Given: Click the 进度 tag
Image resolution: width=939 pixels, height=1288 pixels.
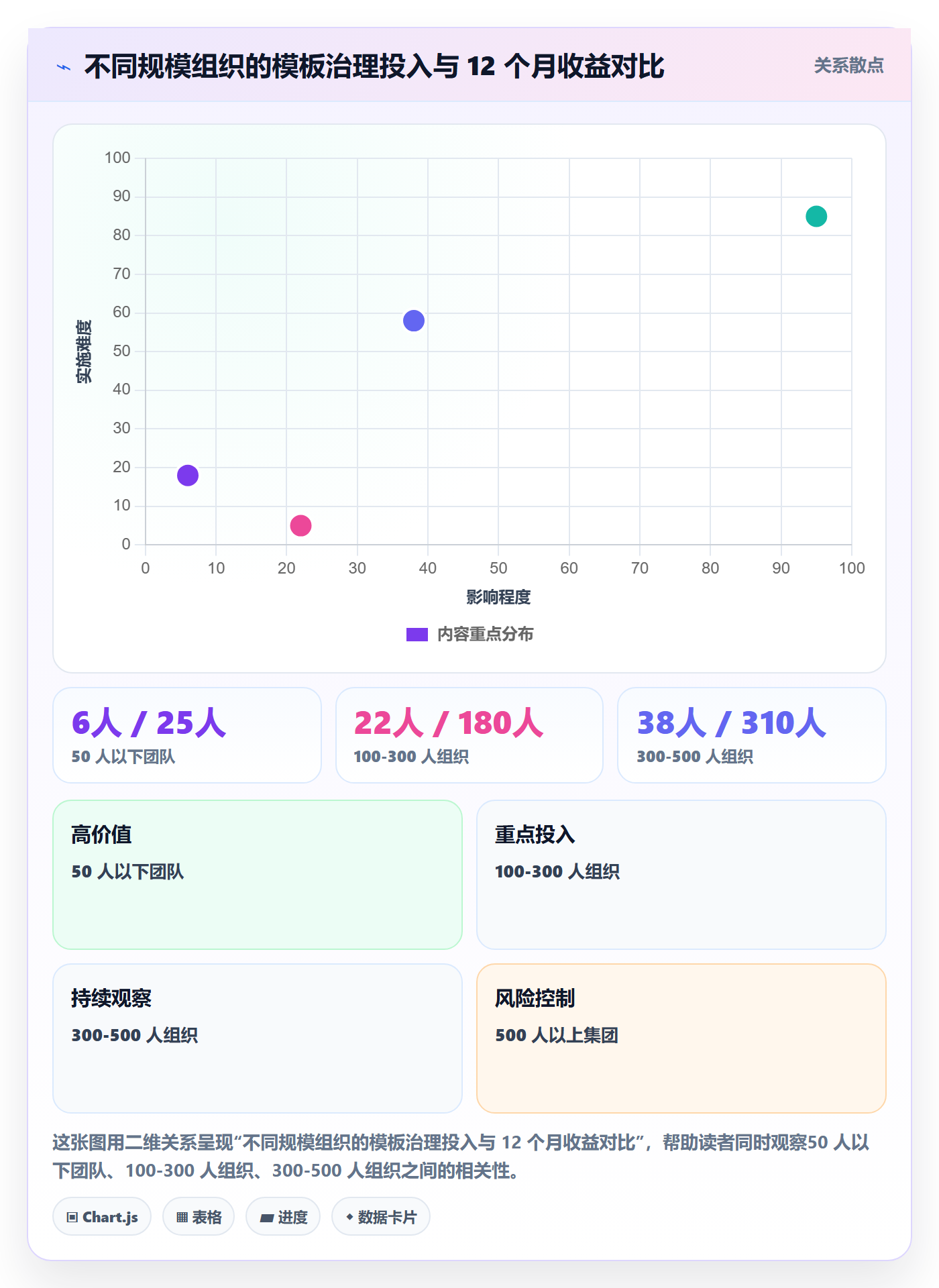Looking at the screenshot, I should pyautogui.click(x=283, y=1217).
